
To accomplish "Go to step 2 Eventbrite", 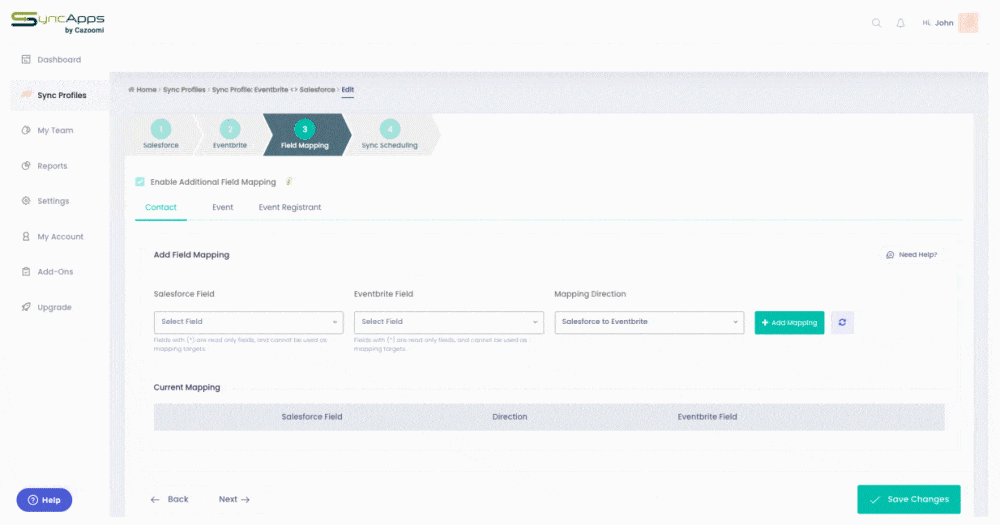I will click(230, 135).
